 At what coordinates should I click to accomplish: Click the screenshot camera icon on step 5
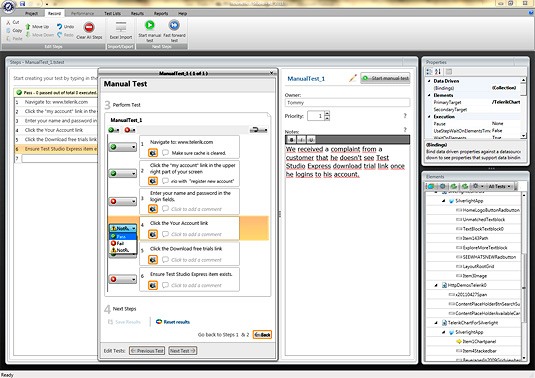(x=153, y=260)
